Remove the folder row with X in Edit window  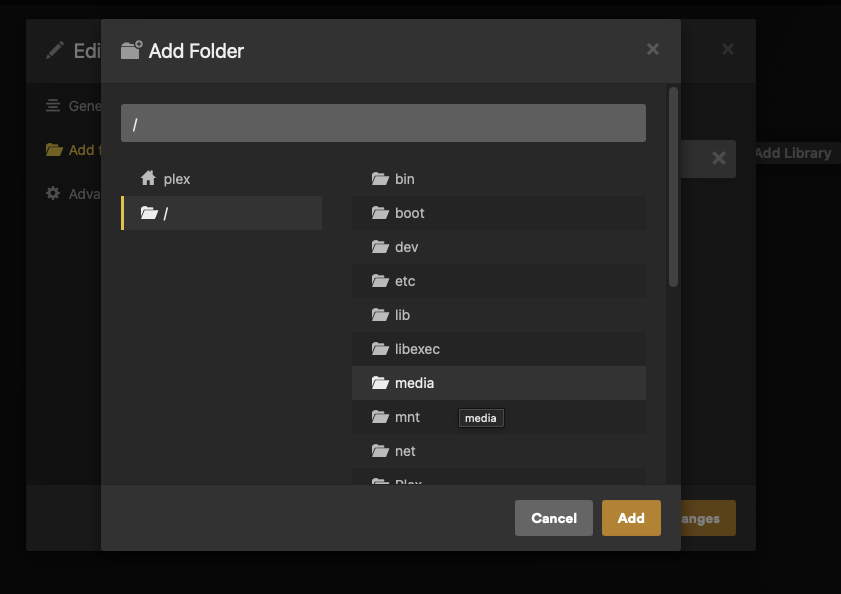(719, 158)
